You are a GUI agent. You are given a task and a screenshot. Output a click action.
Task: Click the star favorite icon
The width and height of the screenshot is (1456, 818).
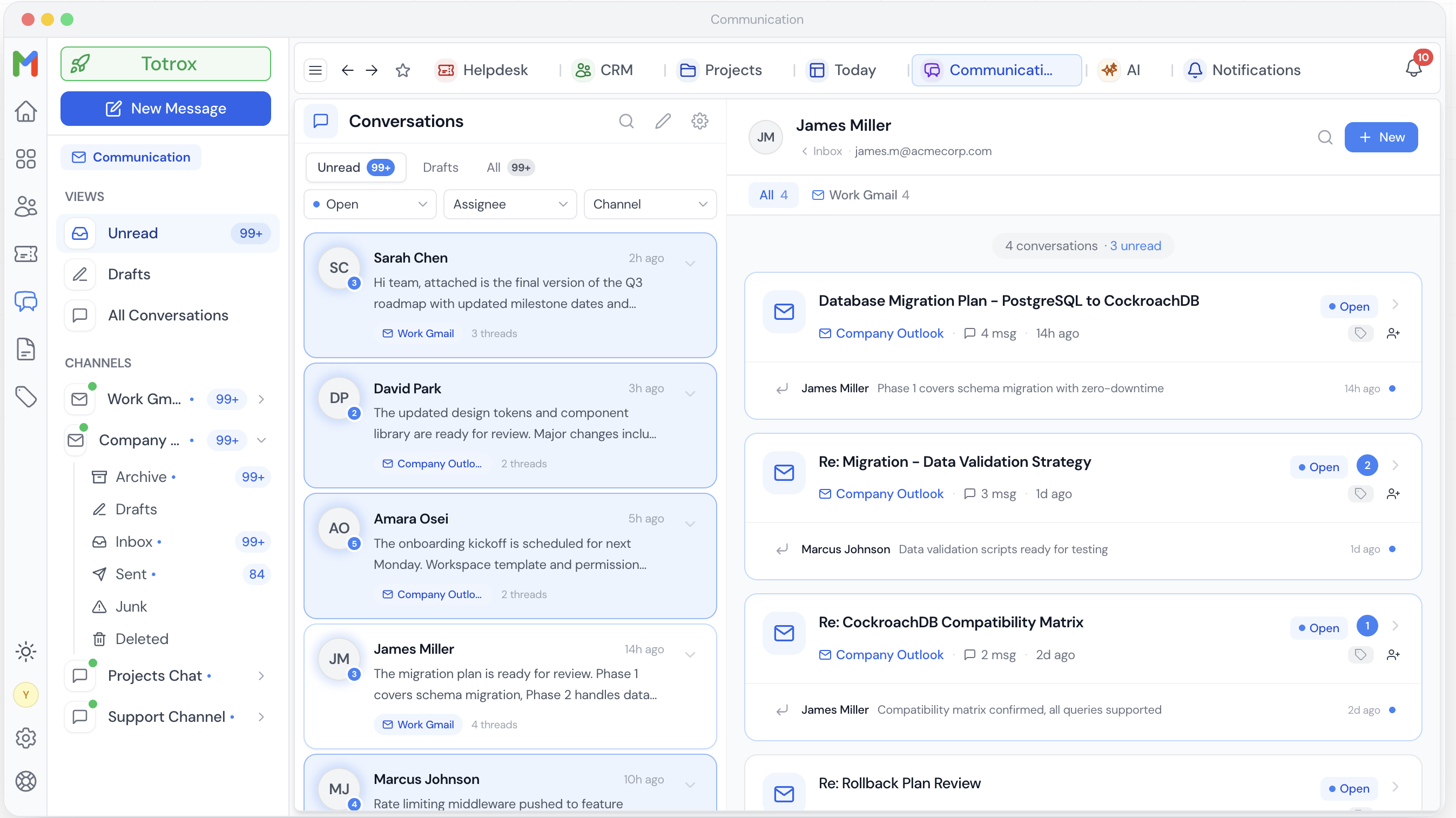pos(402,70)
